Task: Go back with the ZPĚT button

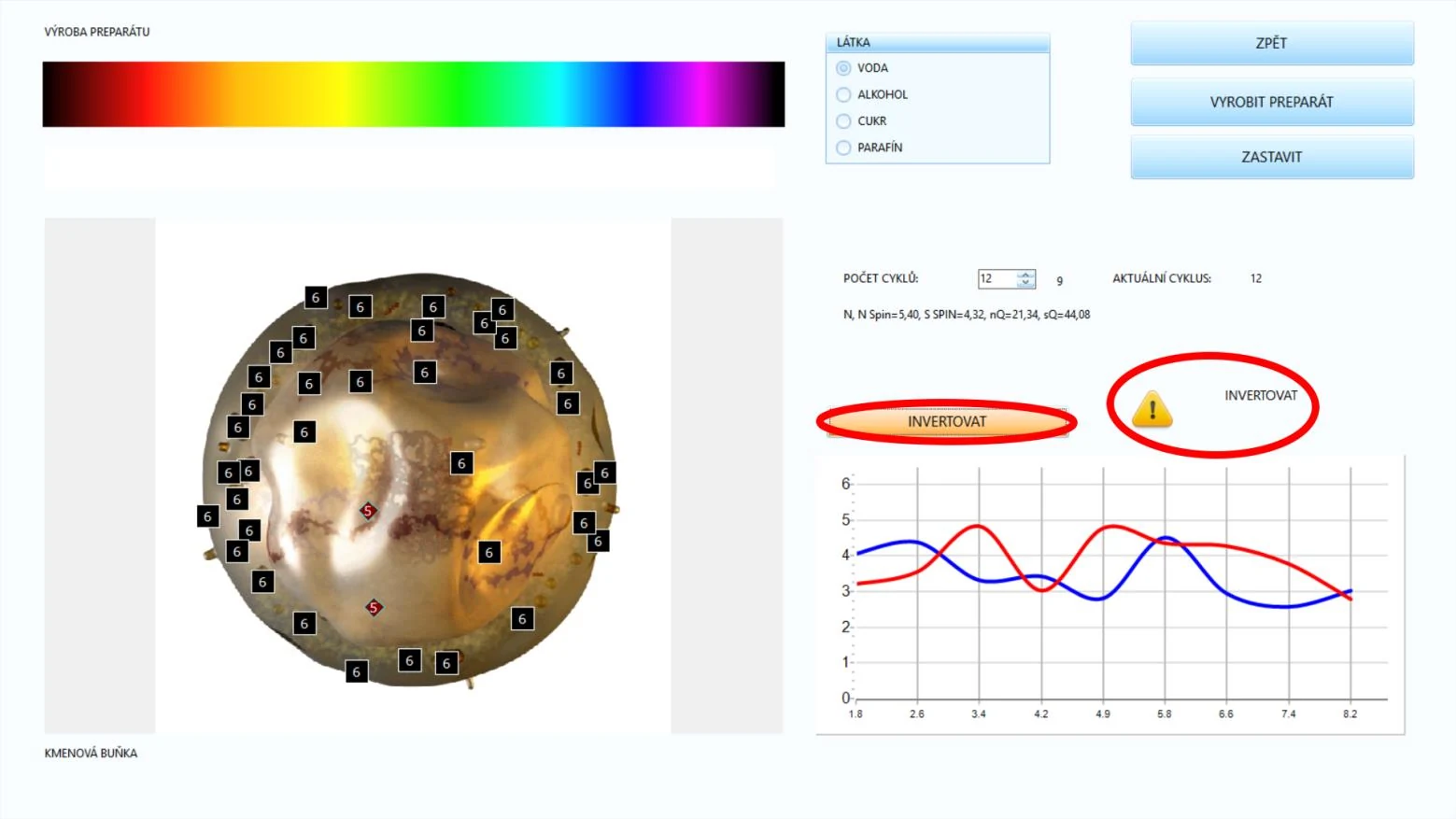Action: pos(1271,43)
